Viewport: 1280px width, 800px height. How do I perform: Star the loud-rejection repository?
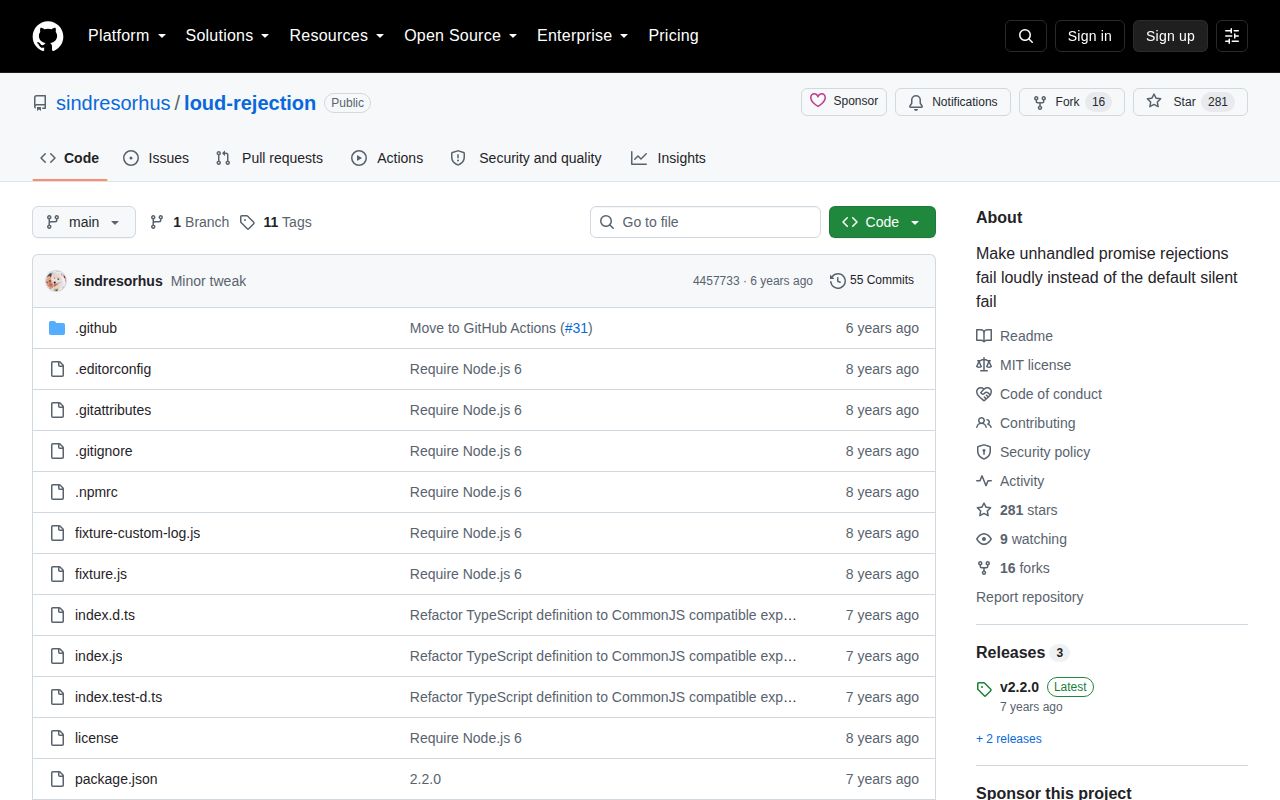1190,102
